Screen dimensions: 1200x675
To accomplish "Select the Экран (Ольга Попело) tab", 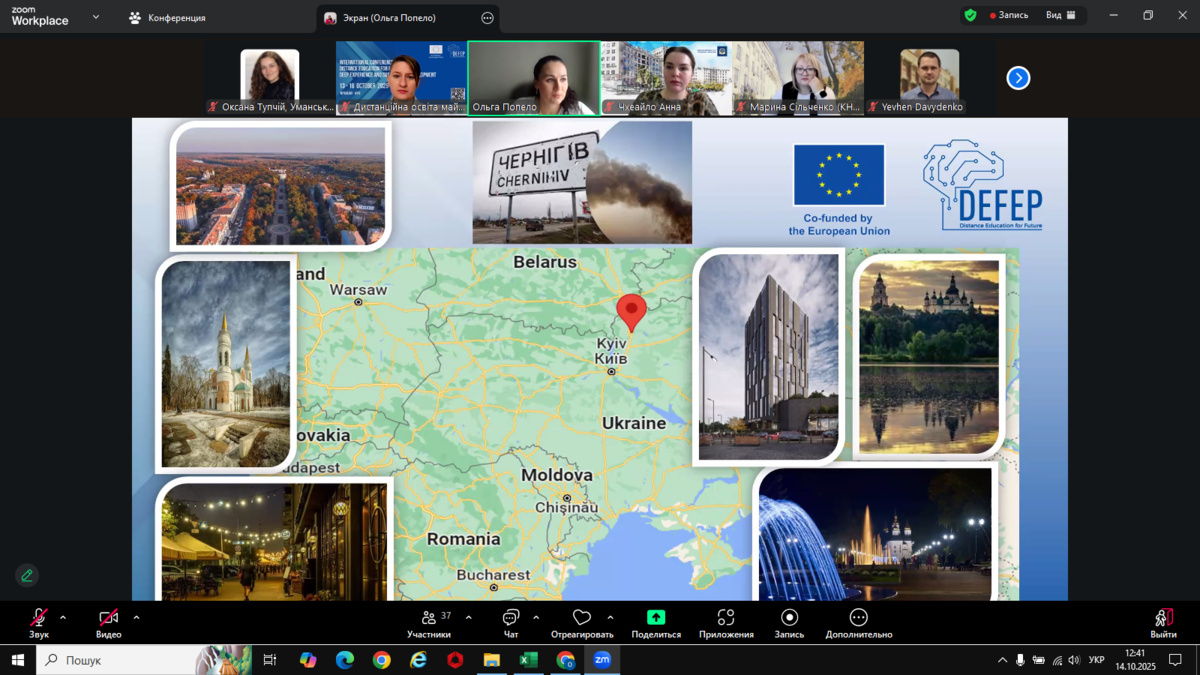I will point(398,18).
